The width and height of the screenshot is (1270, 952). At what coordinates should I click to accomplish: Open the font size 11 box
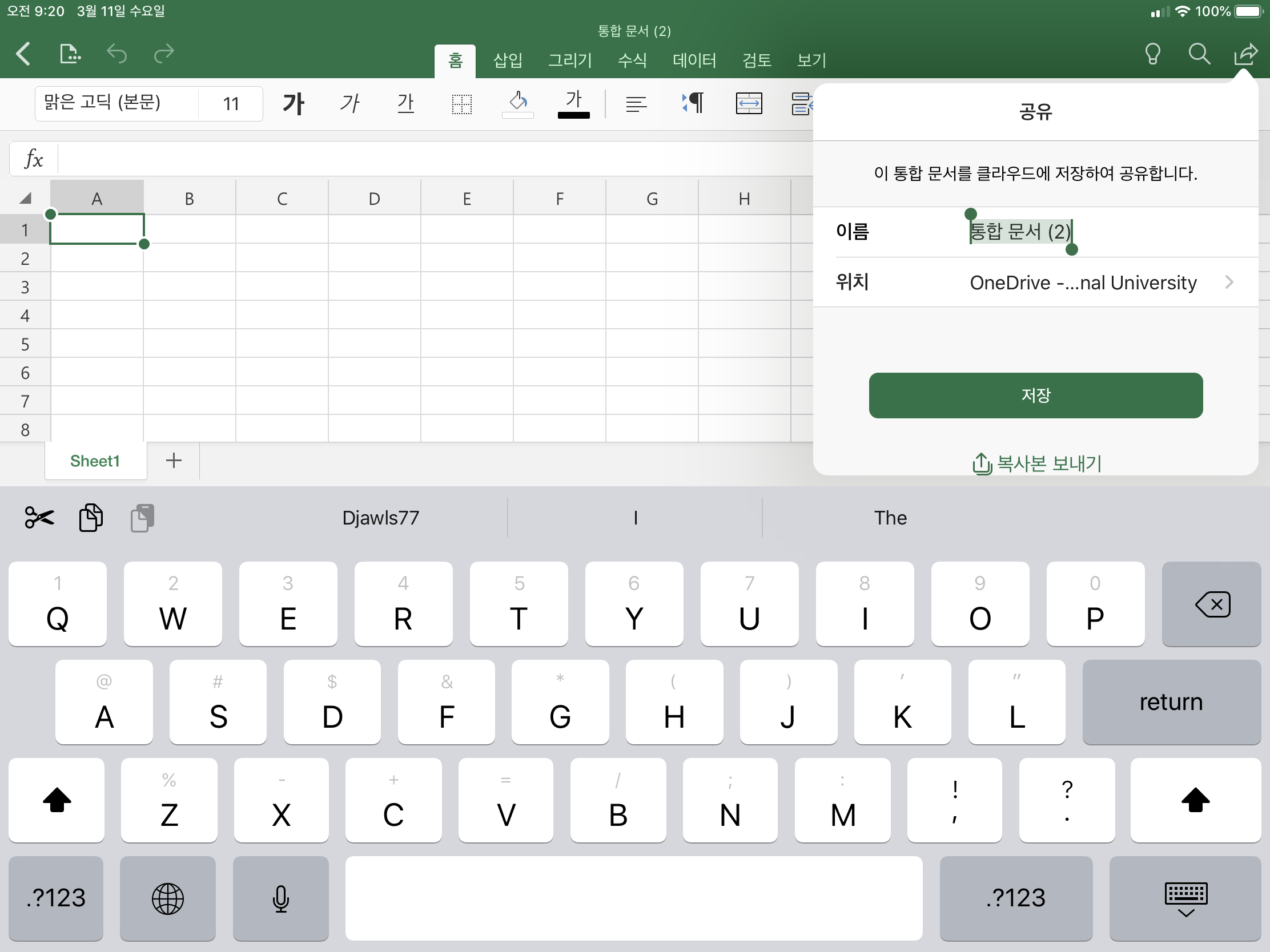pyautogui.click(x=231, y=104)
